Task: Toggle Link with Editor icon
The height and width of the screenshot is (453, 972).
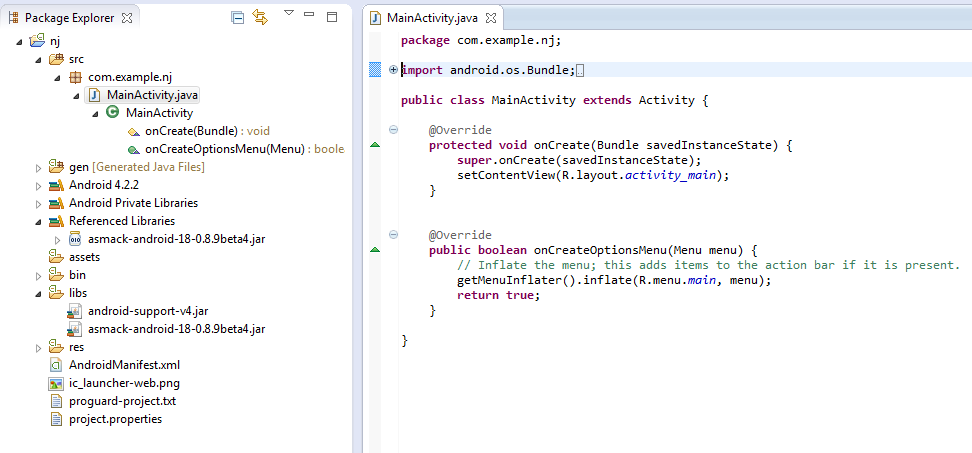Action: 260,18
